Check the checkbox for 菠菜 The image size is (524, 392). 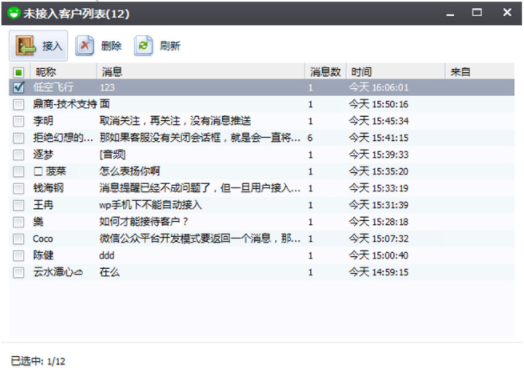19,171
